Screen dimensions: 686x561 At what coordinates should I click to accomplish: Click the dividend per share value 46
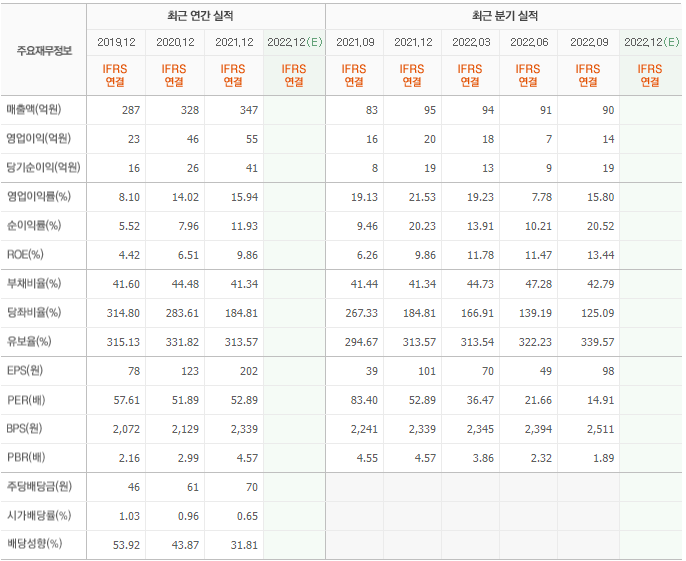click(x=134, y=487)
